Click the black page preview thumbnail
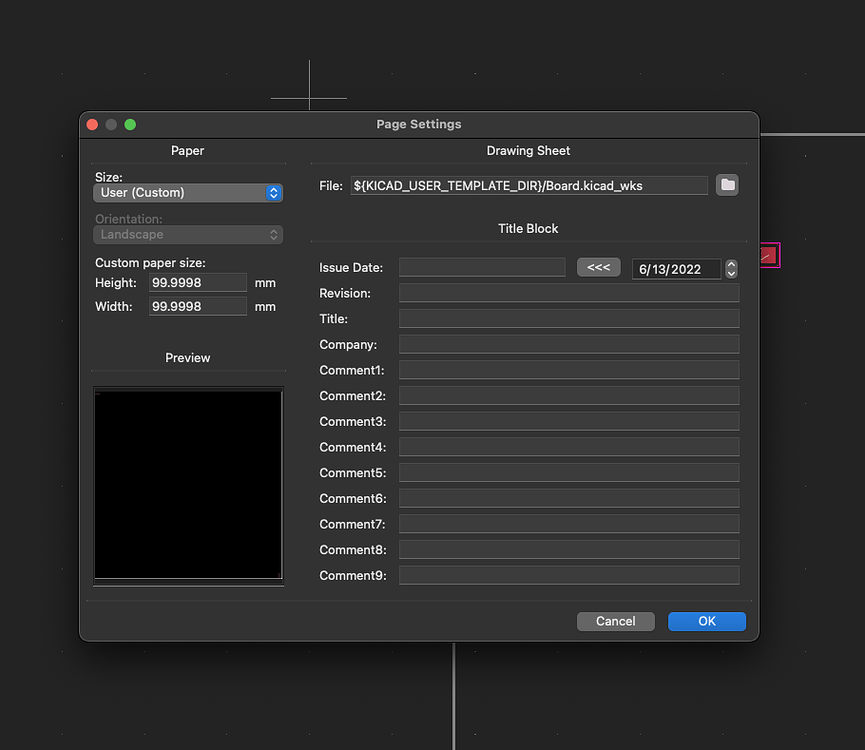The height and width of the screenshot is (750, 865). click(x=187, y=484)
